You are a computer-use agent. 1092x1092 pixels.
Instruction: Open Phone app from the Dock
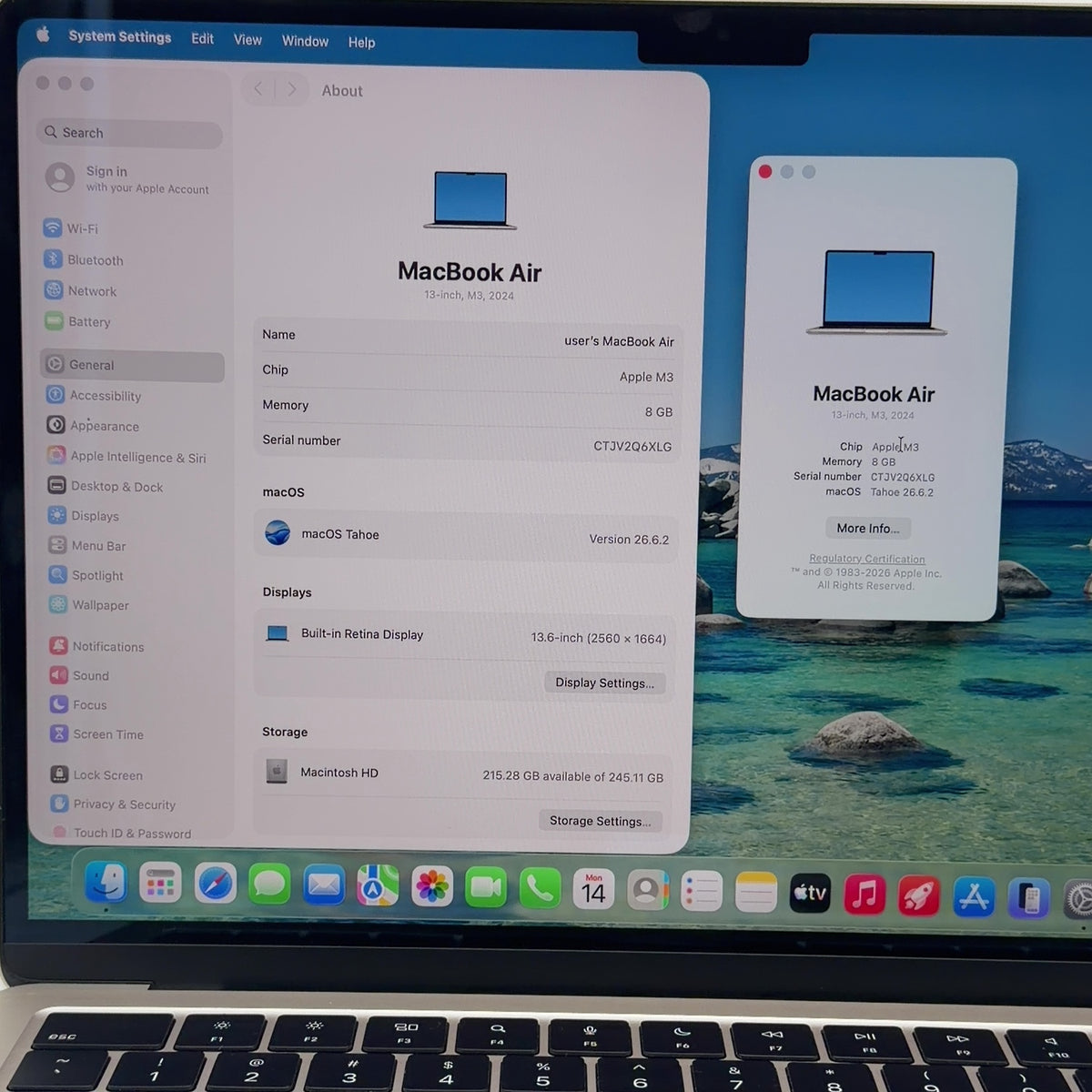pyautogui.click(x=540, y=889)
